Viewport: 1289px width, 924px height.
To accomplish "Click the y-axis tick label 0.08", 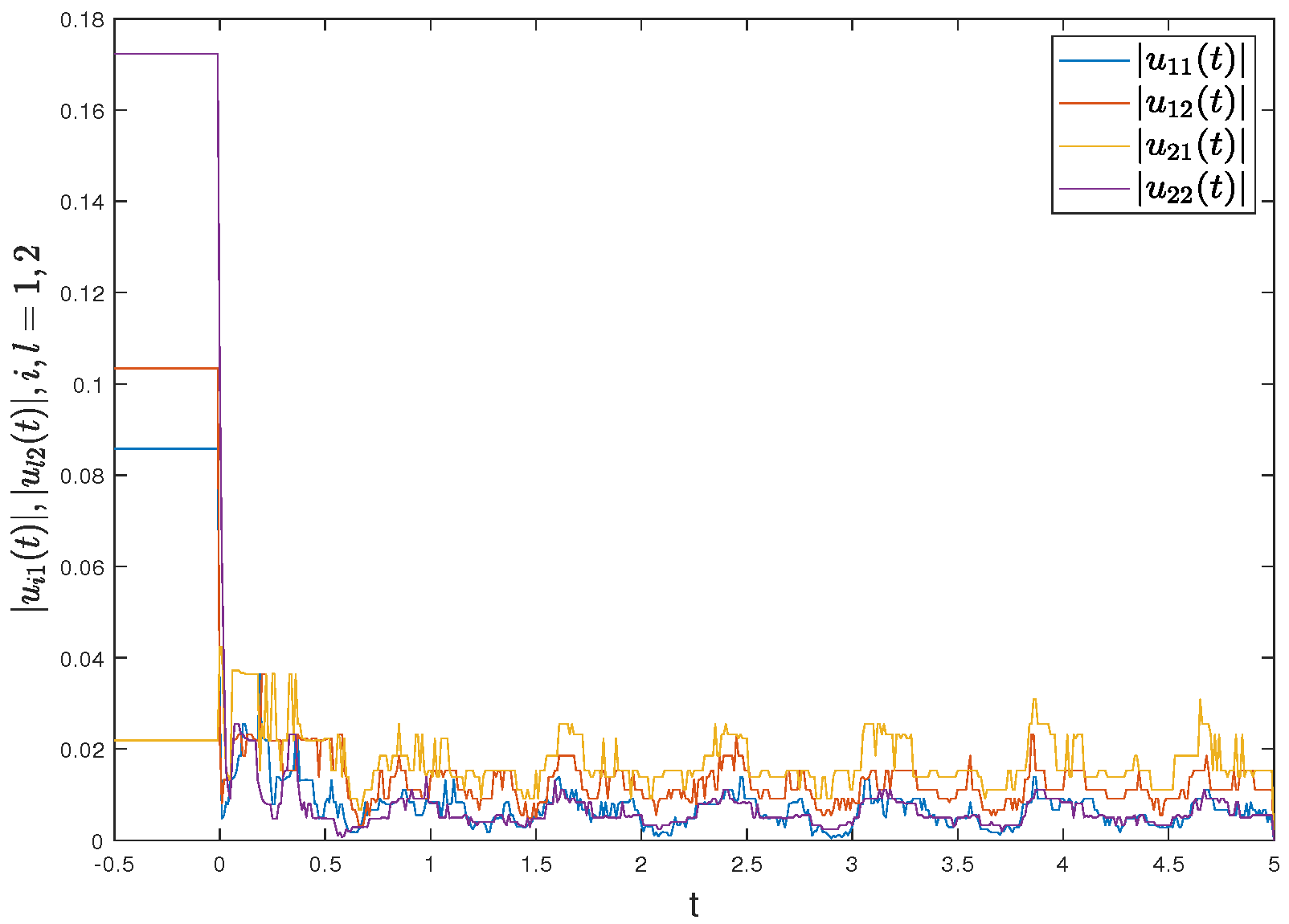I will pos(82,476).
